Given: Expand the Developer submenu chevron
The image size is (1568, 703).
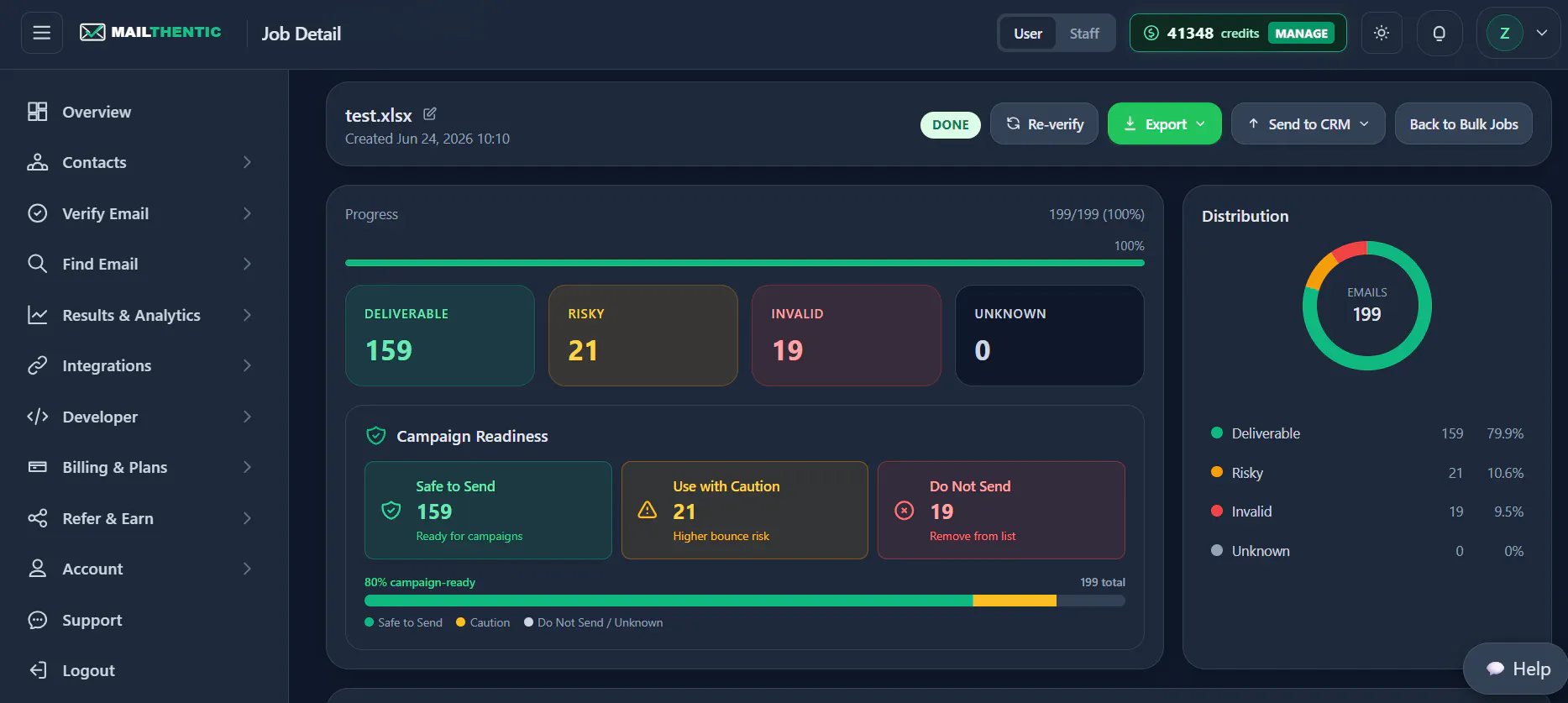Looking at the screenshot, I should point(247,417).
